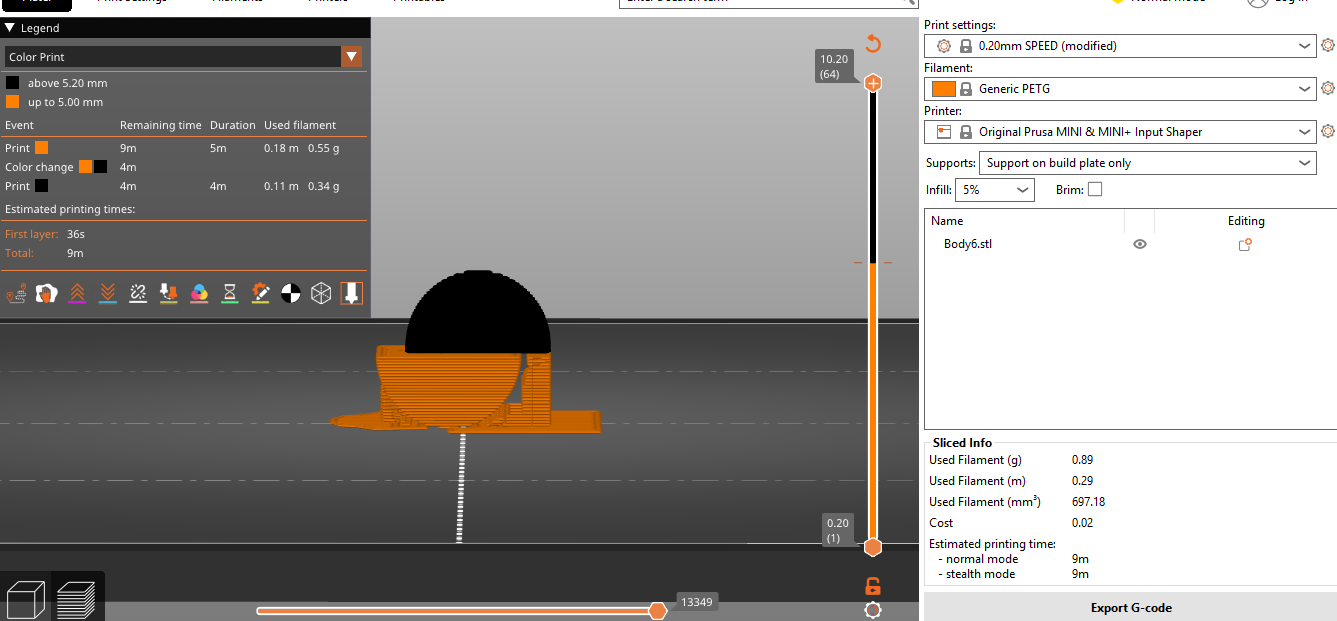Click the orange reset arrow above layer slider
The height and width of the screenshot is (621, 1337).
point(873,44)
